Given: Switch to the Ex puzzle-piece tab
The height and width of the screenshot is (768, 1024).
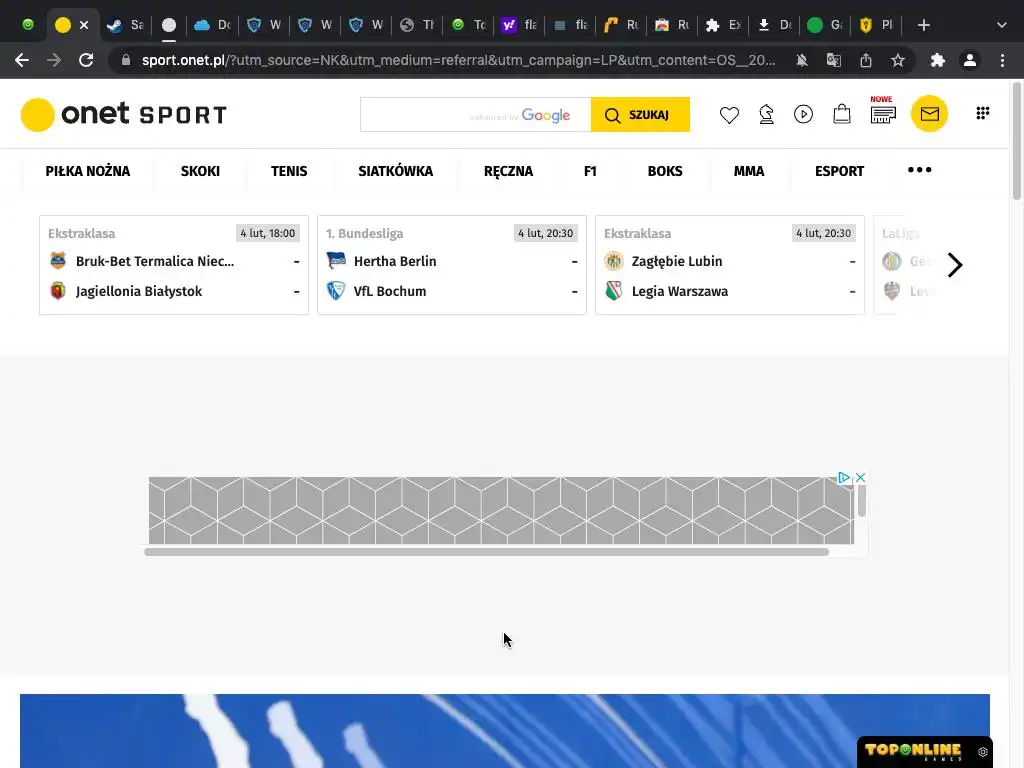Looking at the screenshot, I should point(723,25).
